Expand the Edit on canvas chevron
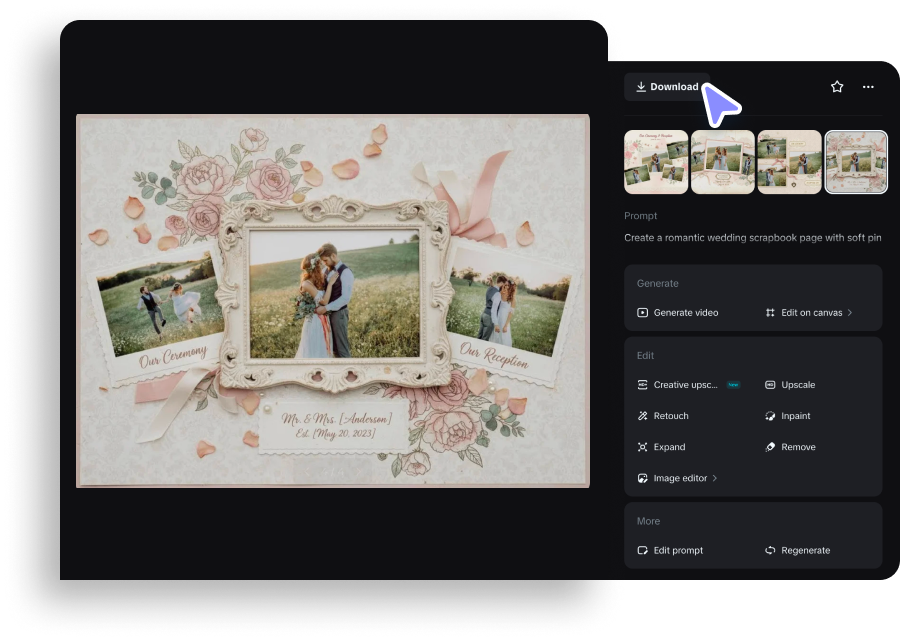This screenshot has width=900, height=640. tap(851, 312)
